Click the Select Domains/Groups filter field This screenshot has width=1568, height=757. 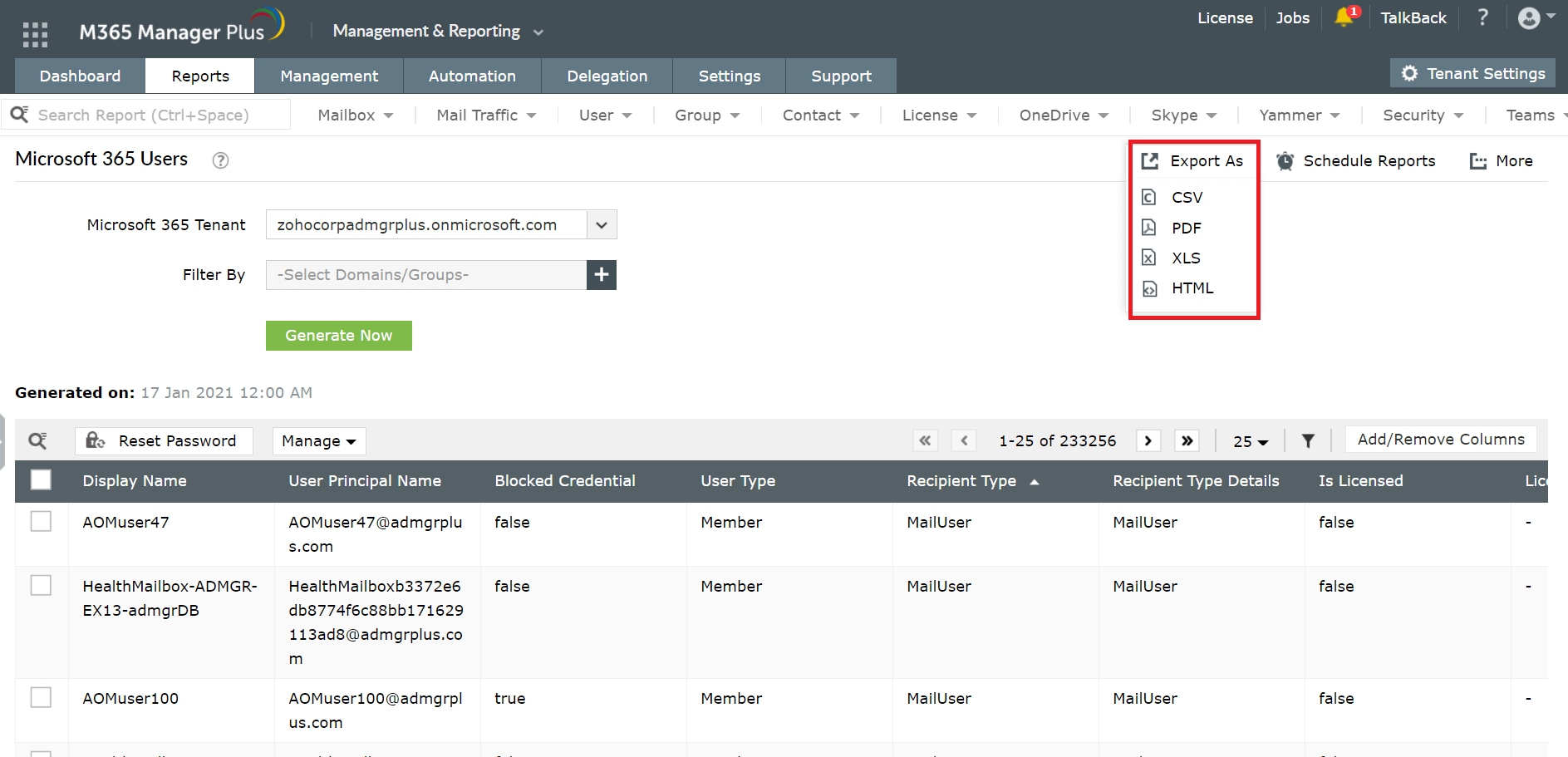click(x=426, y=275)
